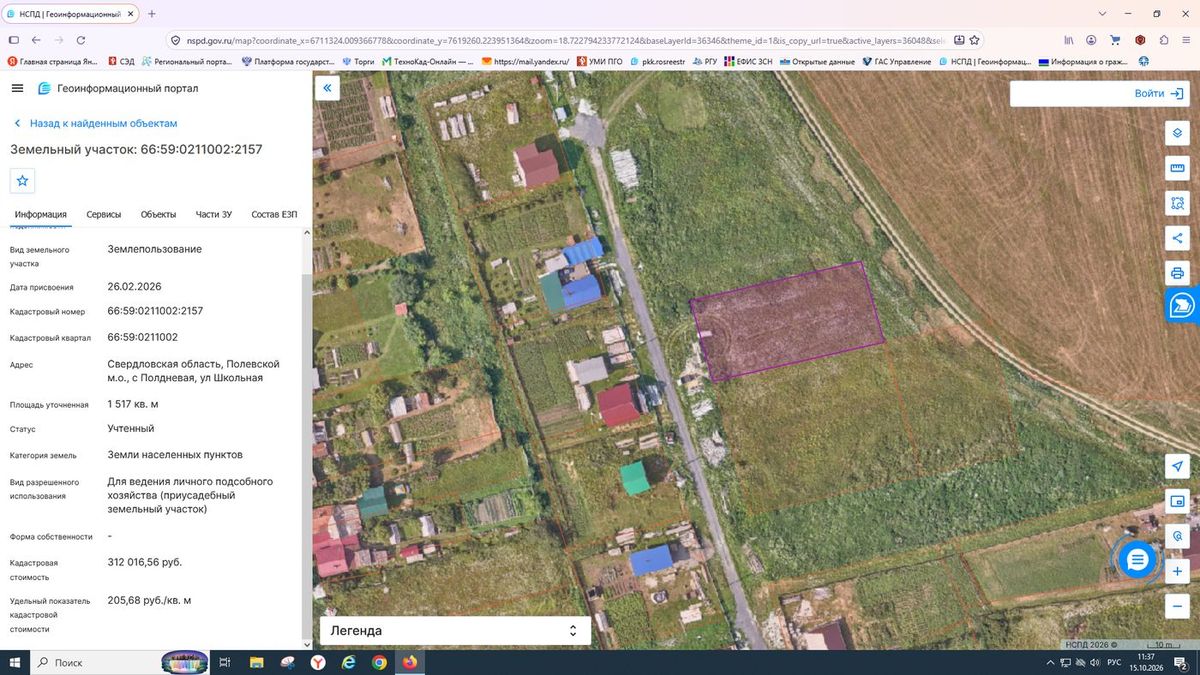Open a new browser tab
This screenshot has height=675, width=1200.
coord(152,14)
